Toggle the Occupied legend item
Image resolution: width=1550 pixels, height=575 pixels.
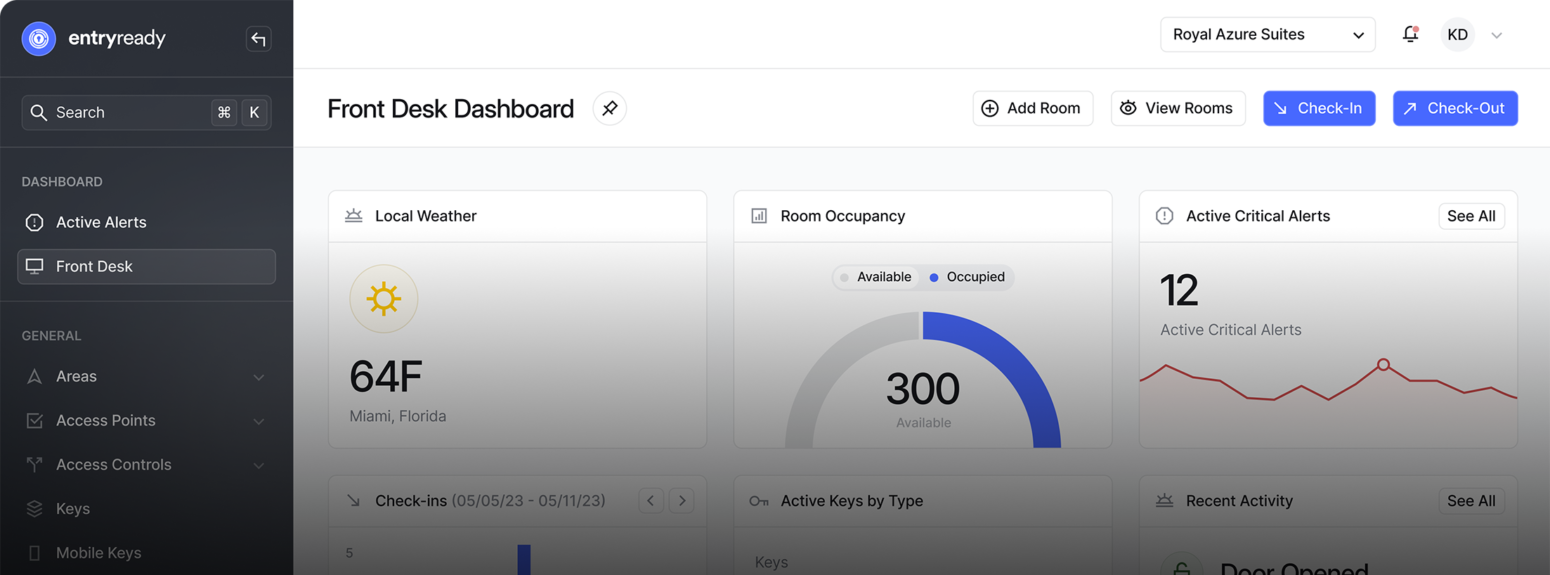[x=967, y=277]
